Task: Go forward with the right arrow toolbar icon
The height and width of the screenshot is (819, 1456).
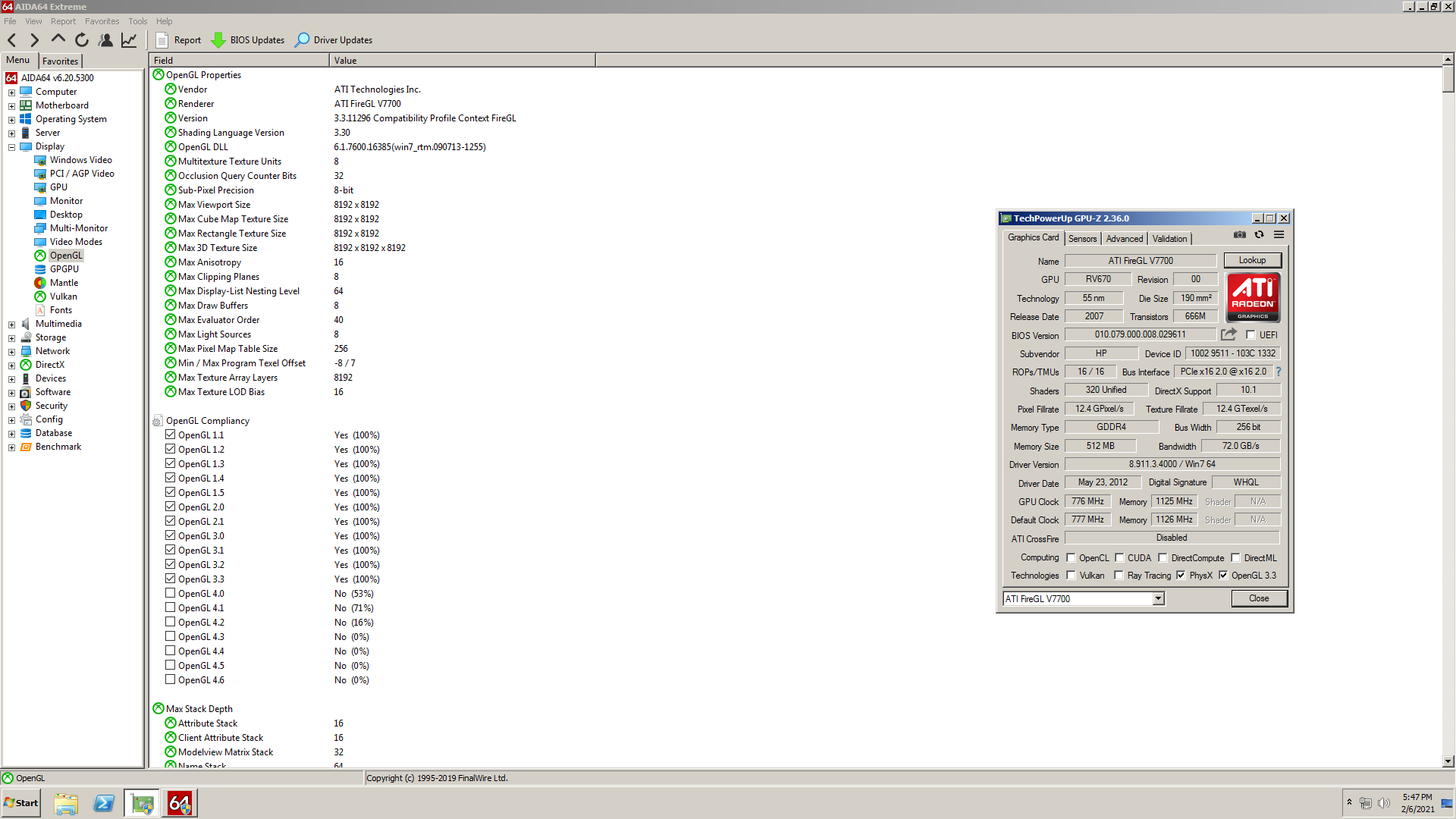Action: [34, 40]
